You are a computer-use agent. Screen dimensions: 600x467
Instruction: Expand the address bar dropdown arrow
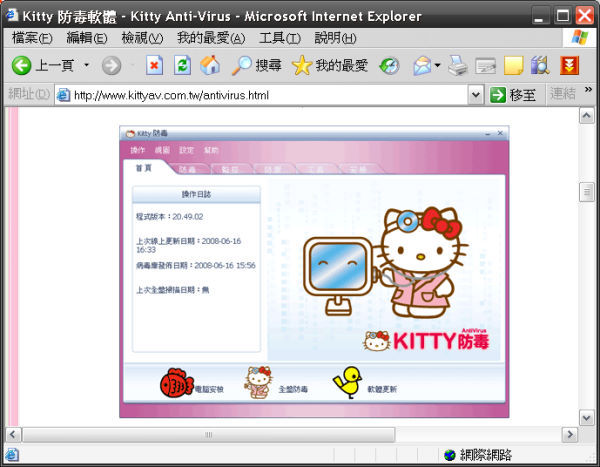tap(476, 95)
